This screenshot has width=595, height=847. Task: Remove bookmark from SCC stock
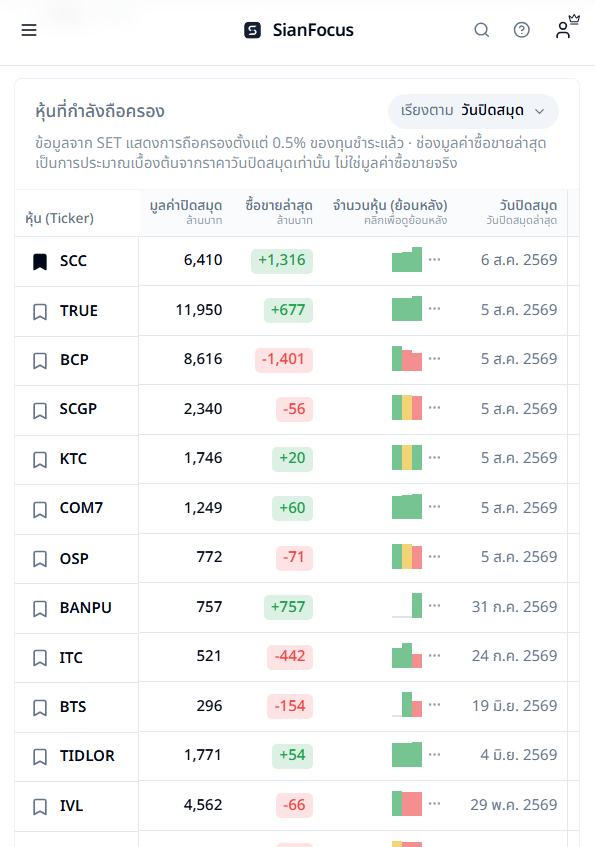click(x=40, y=262)
